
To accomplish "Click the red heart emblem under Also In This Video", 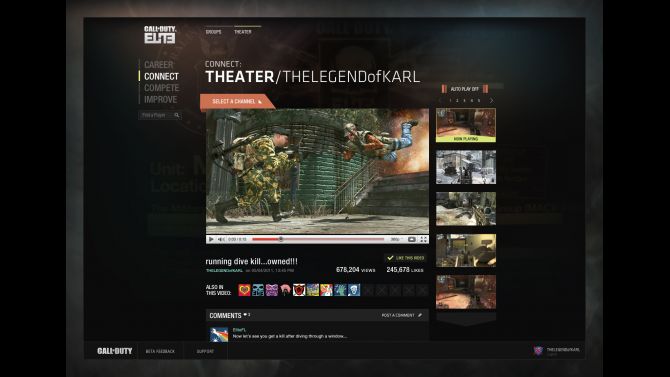I will tap(244, 290).
